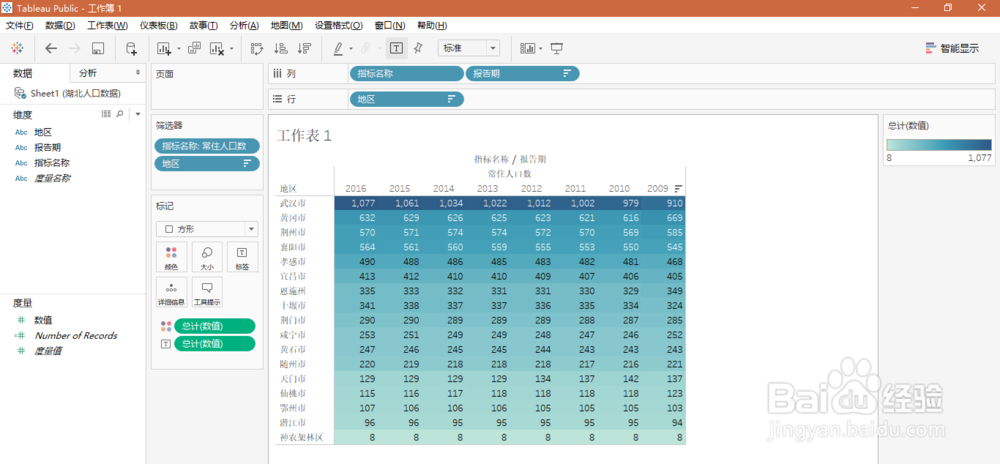This screenshot has height=464, width=1000.
Task: Enter presentation mode
Action: point(557,48)
